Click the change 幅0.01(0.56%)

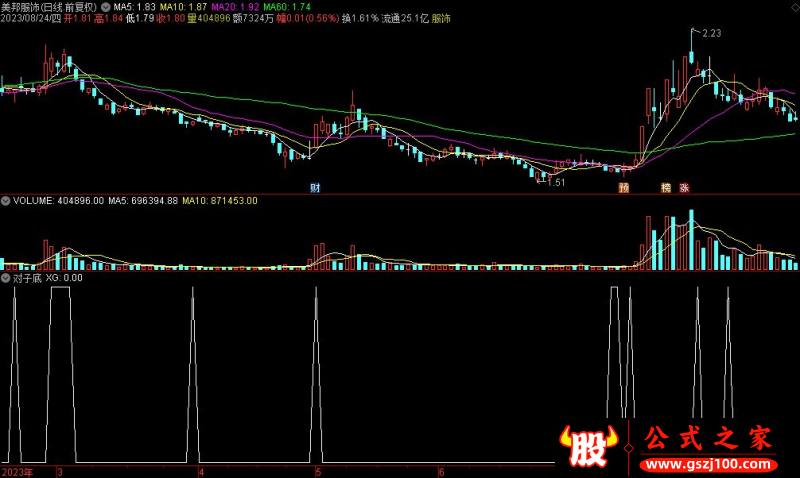tap(308, 18)
